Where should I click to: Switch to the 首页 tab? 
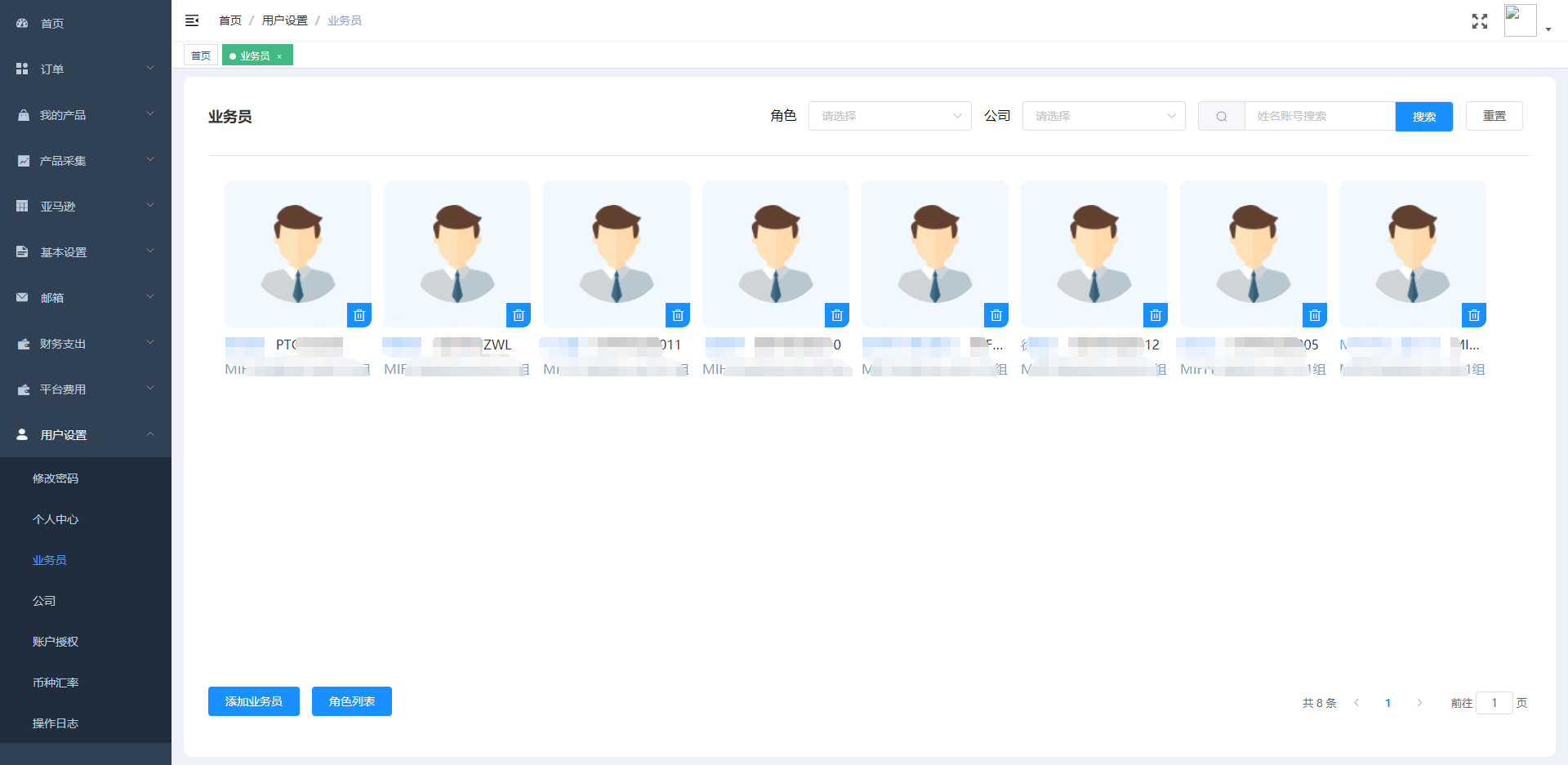[x=201, y=56]
